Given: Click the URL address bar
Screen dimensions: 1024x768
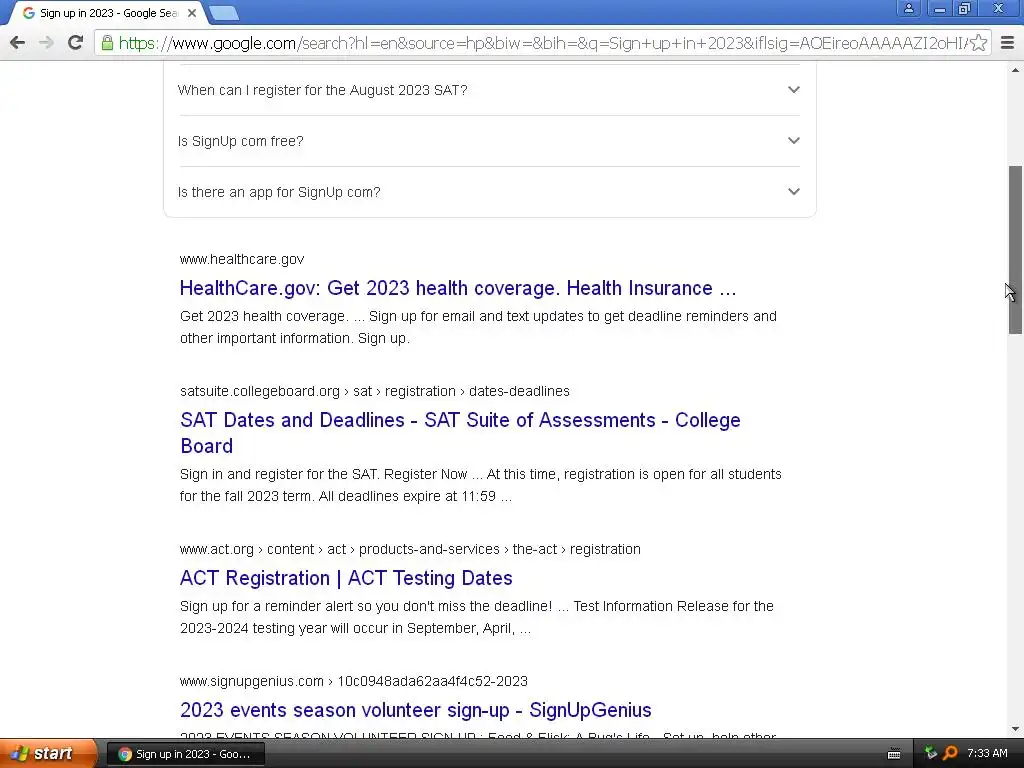Looking at the screenshot, I should pyautogui.click(x=542, y=43).
